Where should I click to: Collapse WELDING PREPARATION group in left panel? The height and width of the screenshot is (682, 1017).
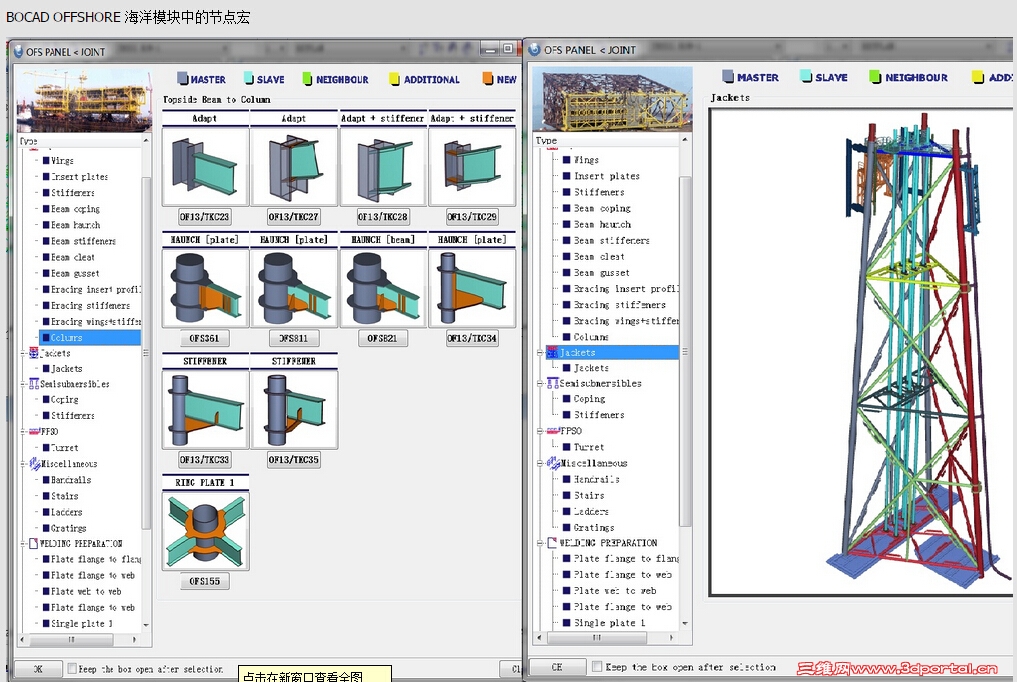[23, 543]
